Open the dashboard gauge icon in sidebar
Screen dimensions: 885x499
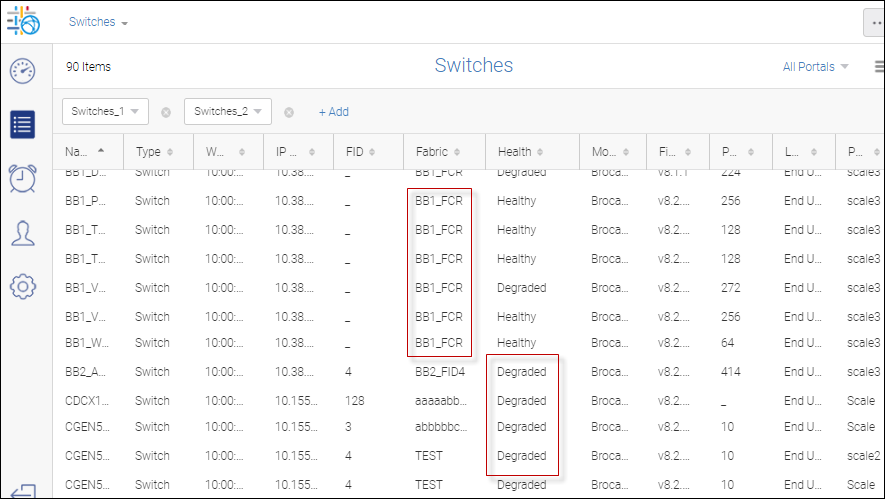click(x=23, y=71)
